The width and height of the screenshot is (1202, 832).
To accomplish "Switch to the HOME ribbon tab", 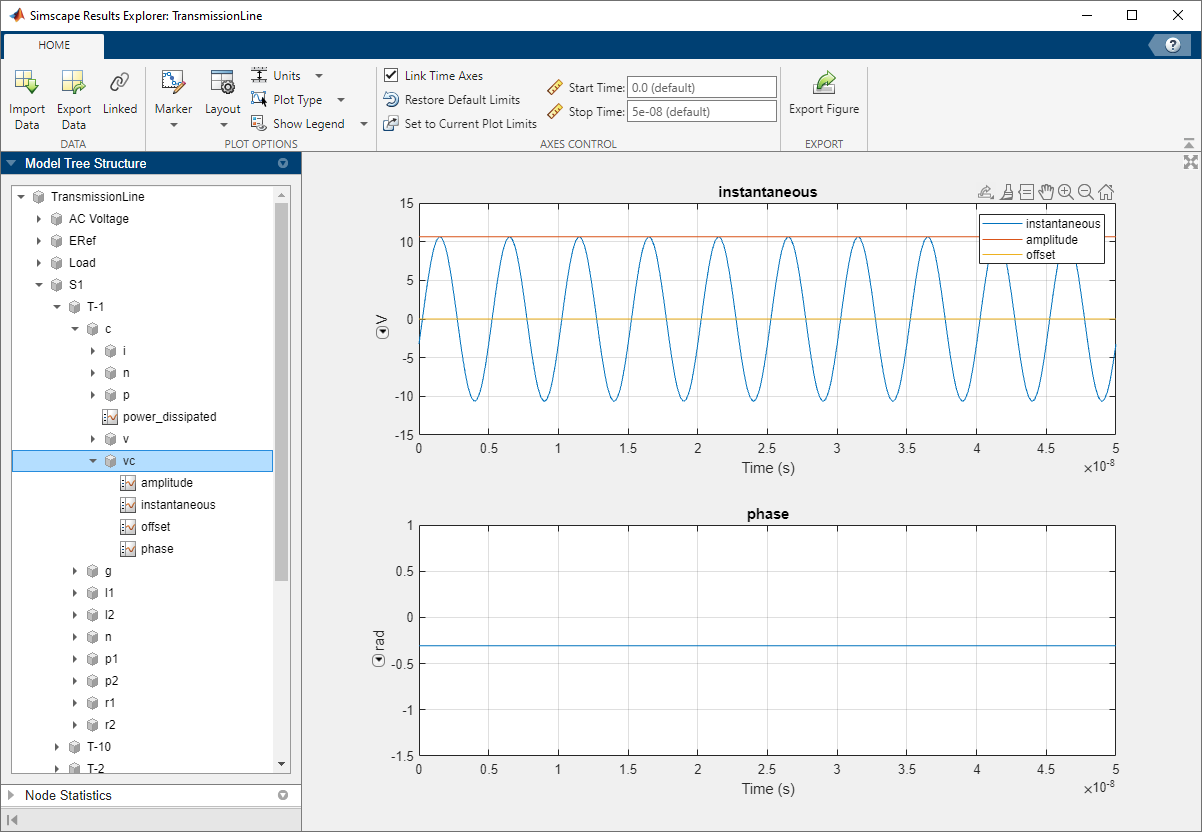I will click(54, 45).
